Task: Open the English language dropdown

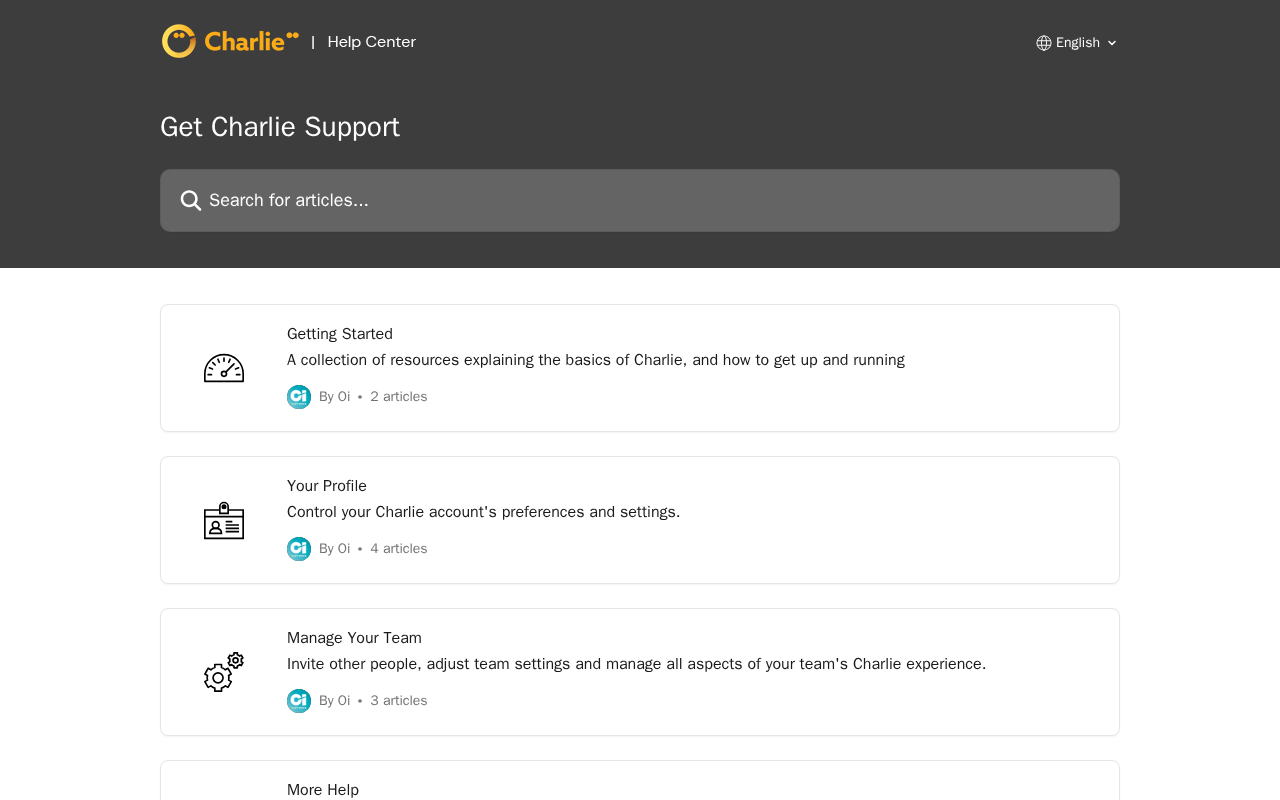Action: 1077,43
